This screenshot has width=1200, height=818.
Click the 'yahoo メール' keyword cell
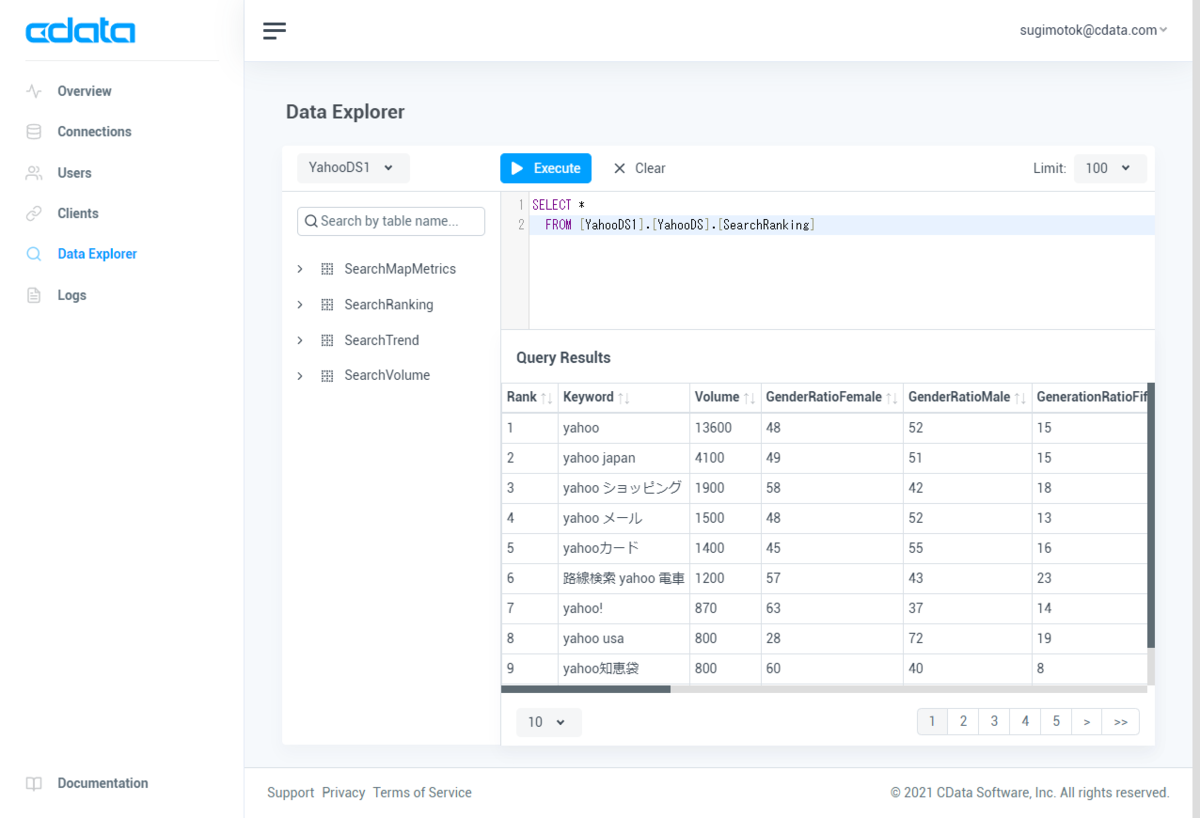624,518
